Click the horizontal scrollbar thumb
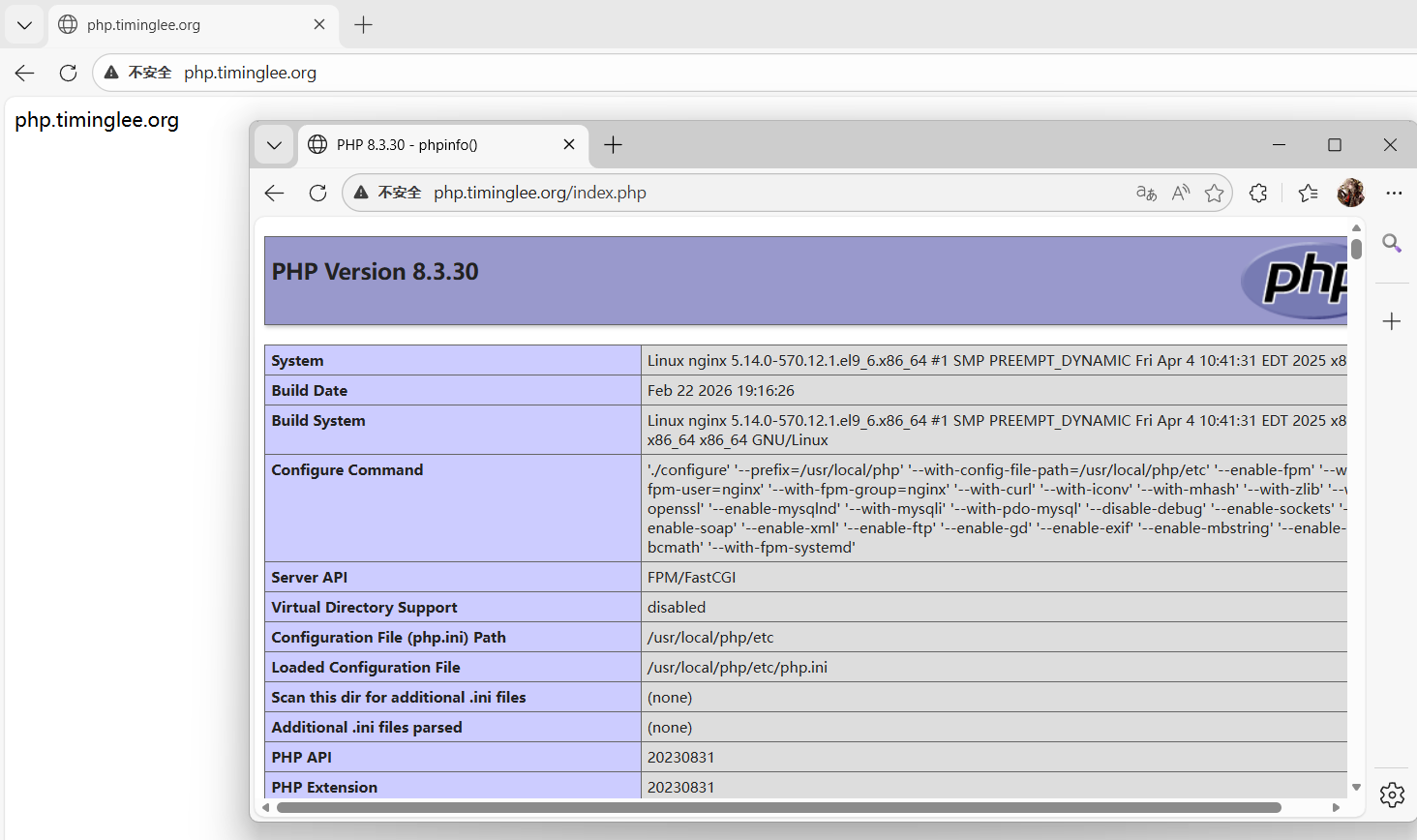1417x840 pixels. click(x=779, y=807)
